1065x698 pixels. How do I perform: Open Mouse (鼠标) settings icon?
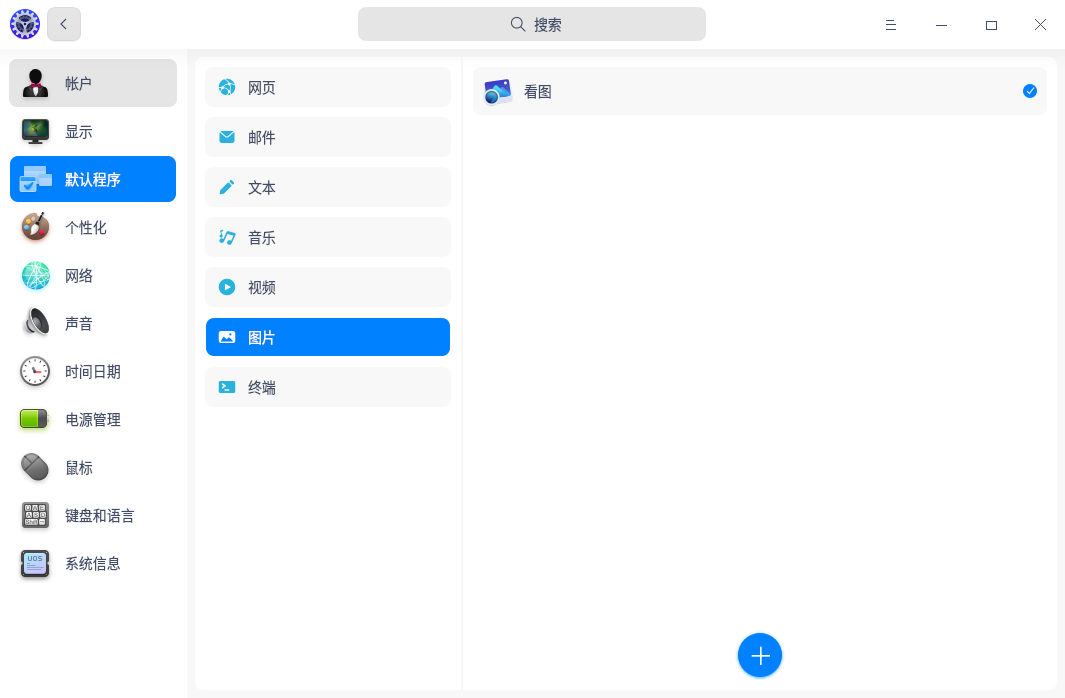coord(36,467)
